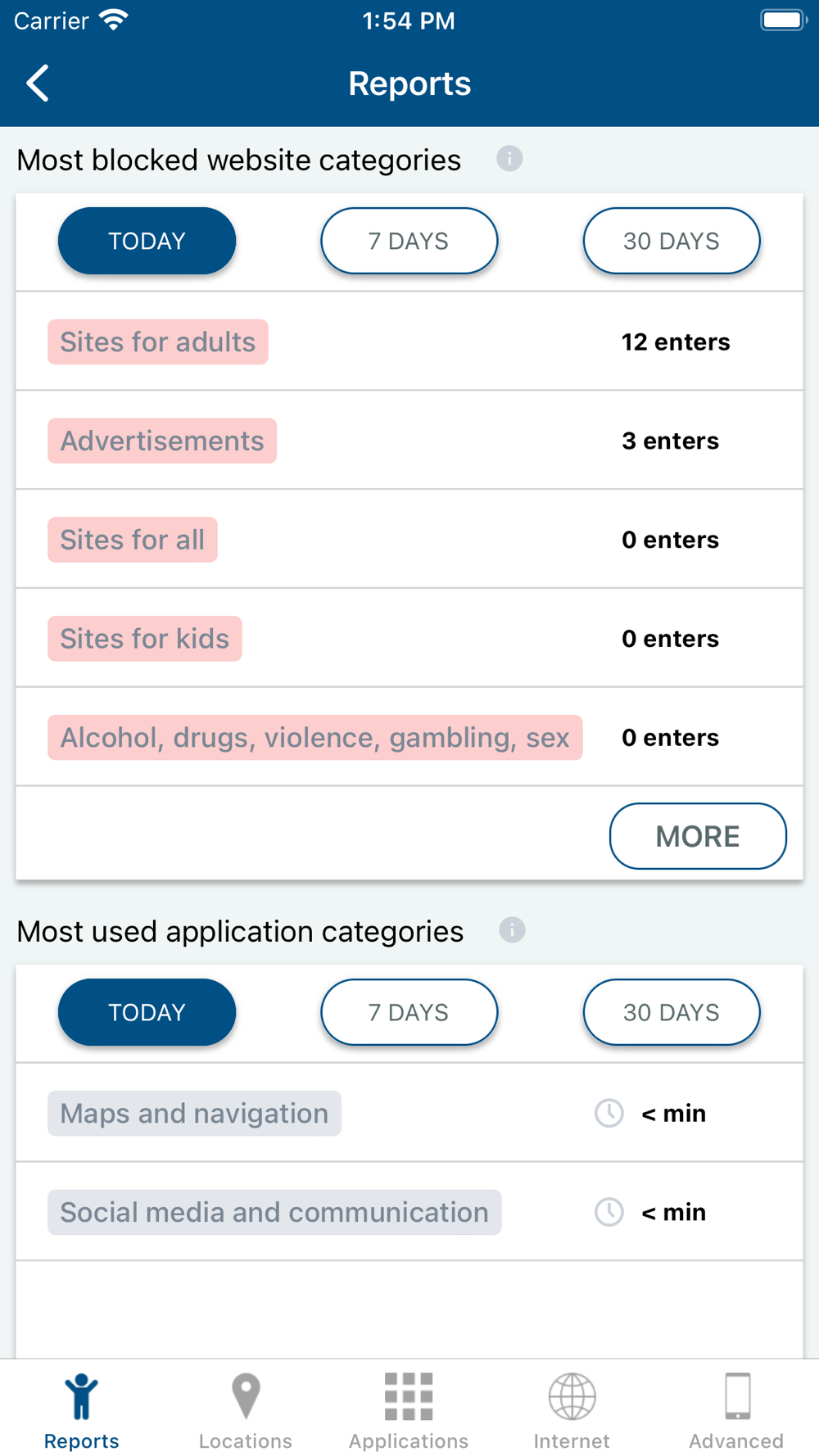The height and width of the screenshot is (1456, 819).
Task: Tap the Sites for adults category
Action: pos(158,341)
